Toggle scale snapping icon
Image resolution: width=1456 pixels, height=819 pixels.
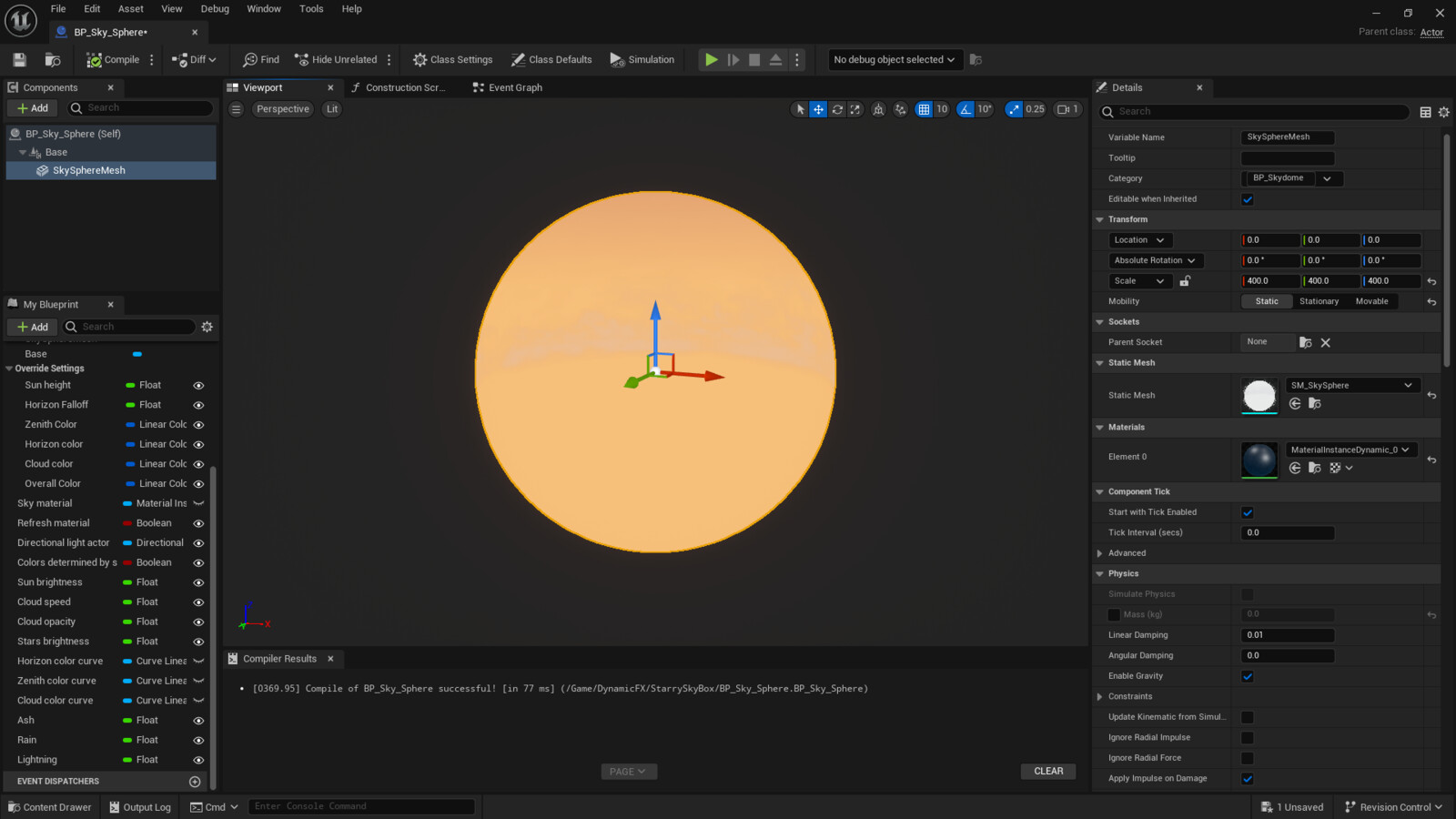(1014, 109)
